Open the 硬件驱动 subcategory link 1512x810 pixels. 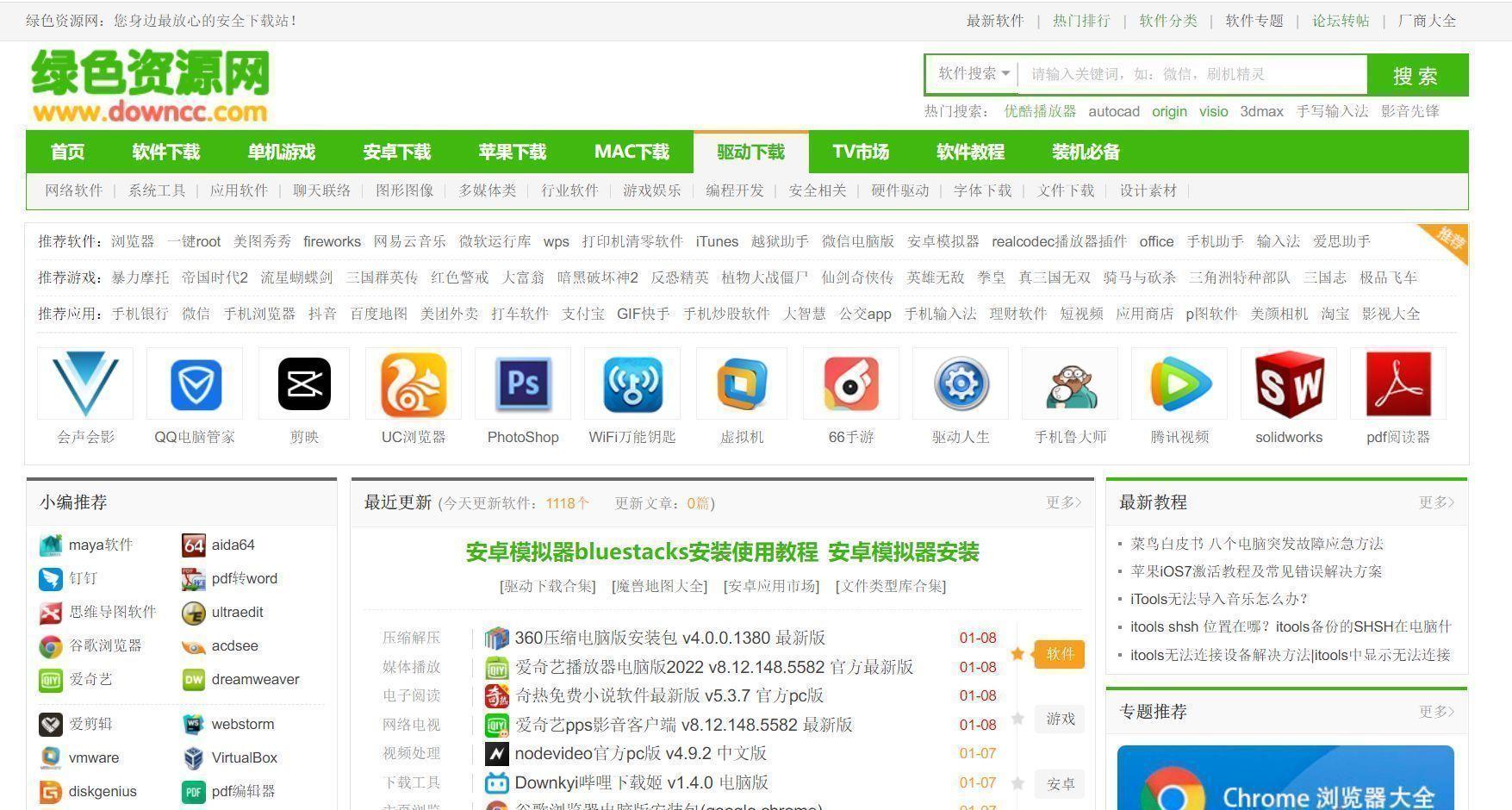pos(899,190)
